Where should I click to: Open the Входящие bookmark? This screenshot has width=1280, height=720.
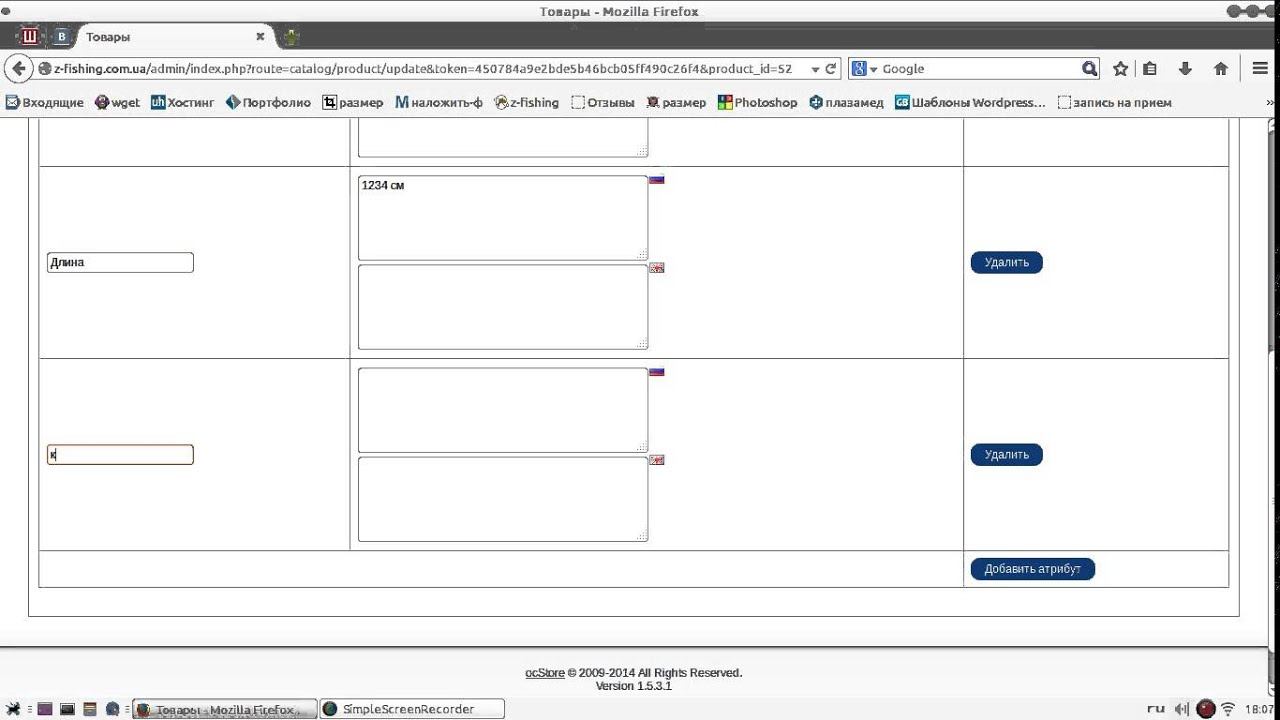46,102
